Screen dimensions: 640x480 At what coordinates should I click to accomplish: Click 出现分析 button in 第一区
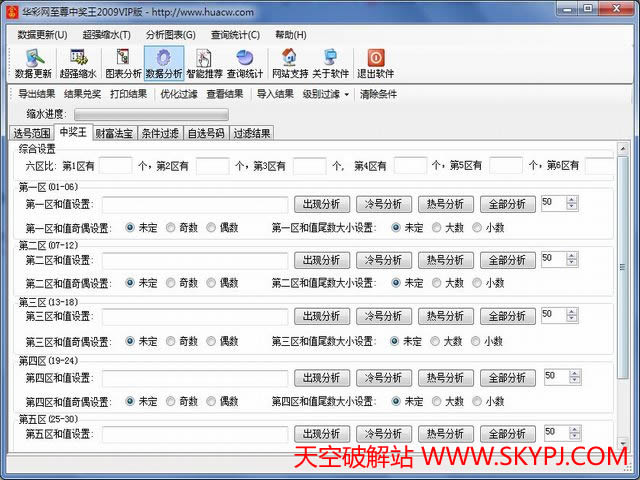[322, 203]
